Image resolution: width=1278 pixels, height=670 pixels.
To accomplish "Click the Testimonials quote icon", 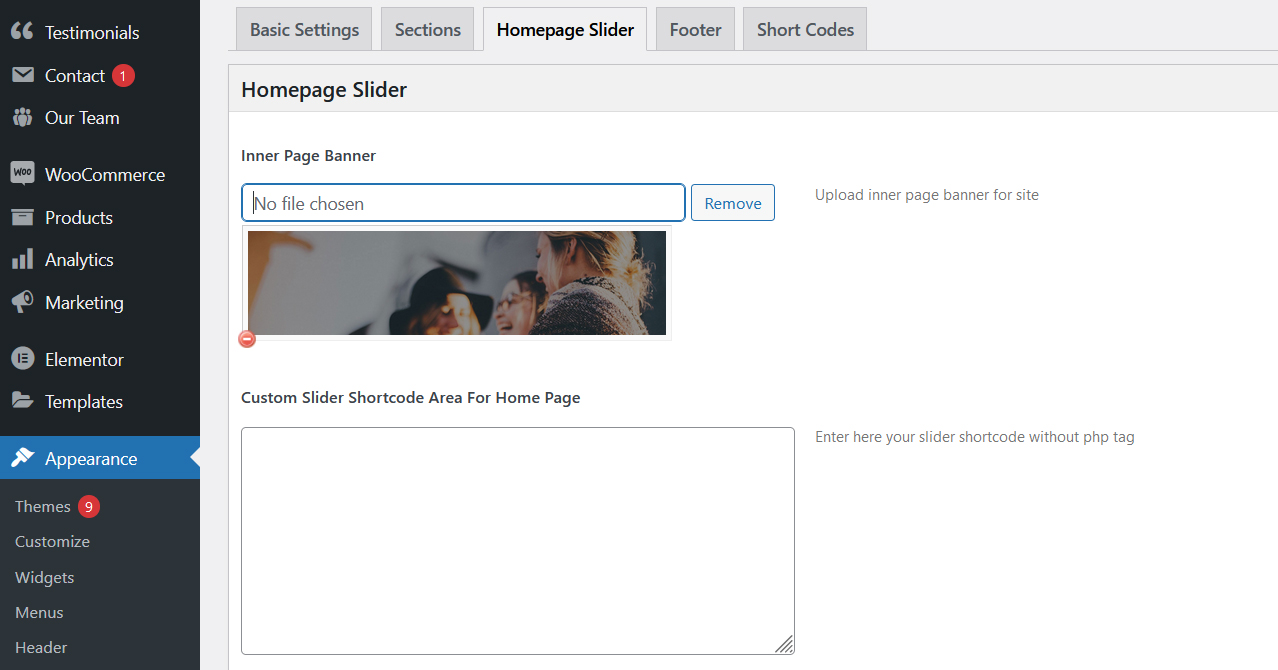I will click(22, 31).
